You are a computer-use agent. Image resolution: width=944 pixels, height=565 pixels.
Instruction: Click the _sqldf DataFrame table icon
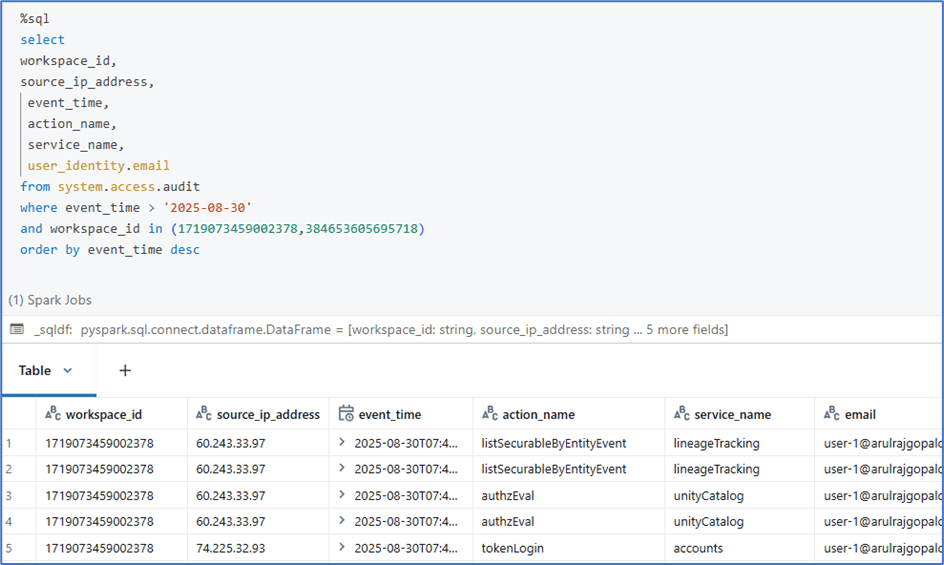coord(17,330)
